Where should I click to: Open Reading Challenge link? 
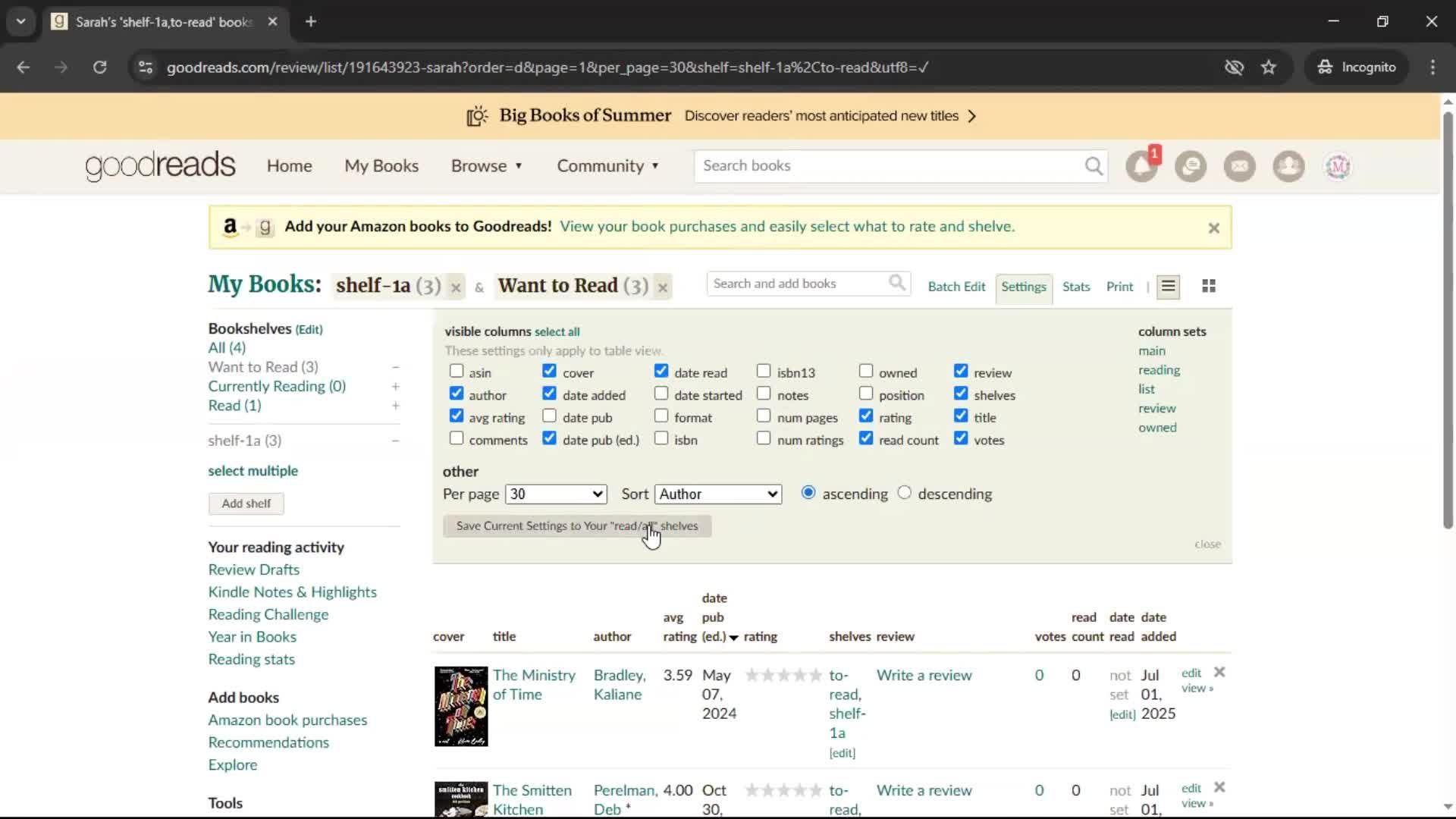tap(268, 614)
